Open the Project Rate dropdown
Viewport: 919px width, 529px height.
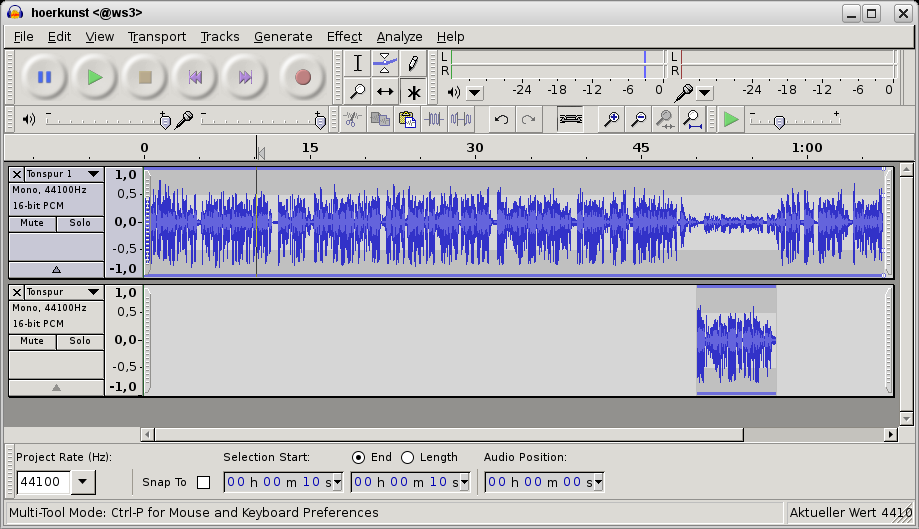click(x=83, y=482)
